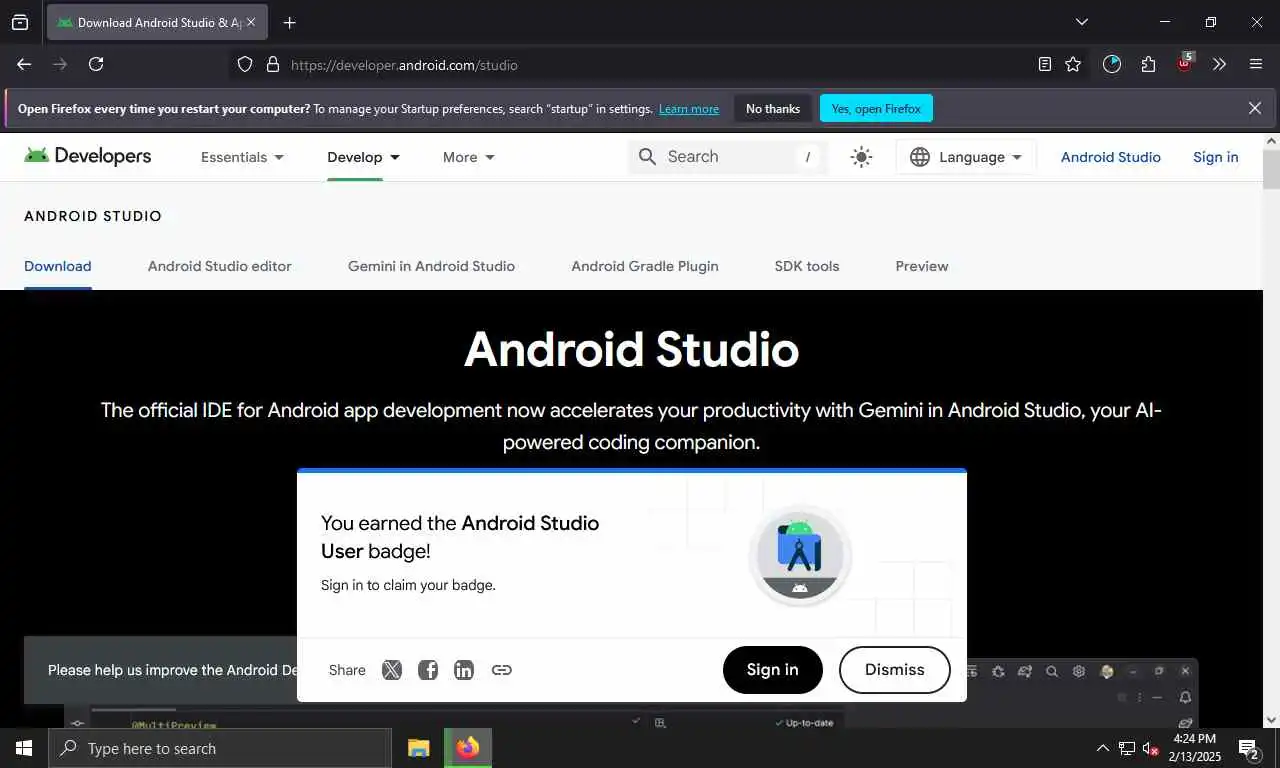Image resolution: width=1280 pixels, height=768 pixels.
Task: Open the Learn more link
Action: [x=689, y=109]
